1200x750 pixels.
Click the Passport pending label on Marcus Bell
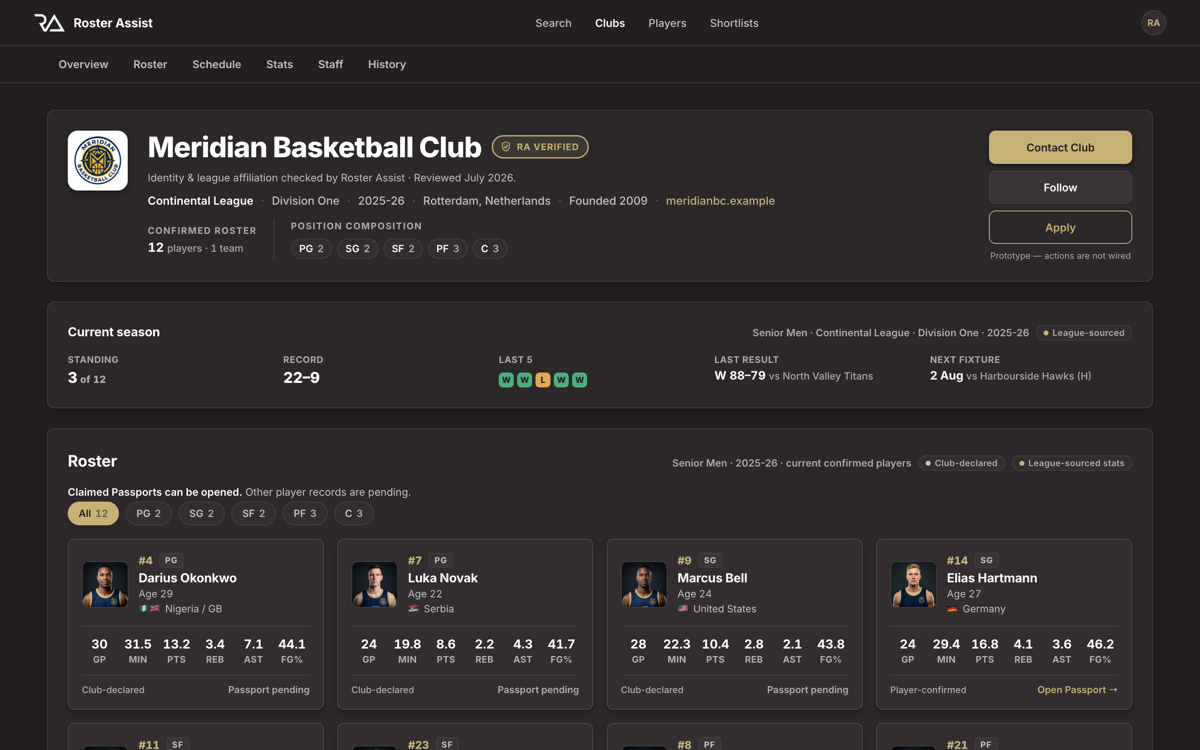(807, 690)
